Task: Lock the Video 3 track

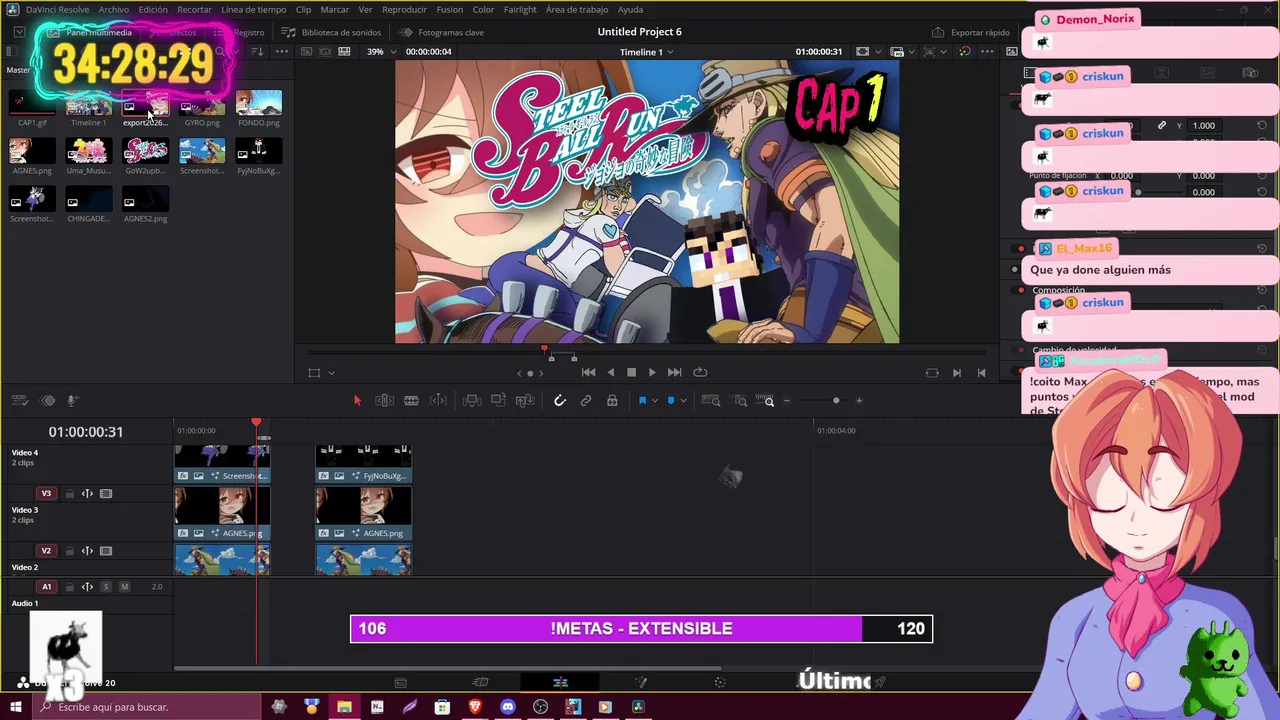Action: click(69, 493)
